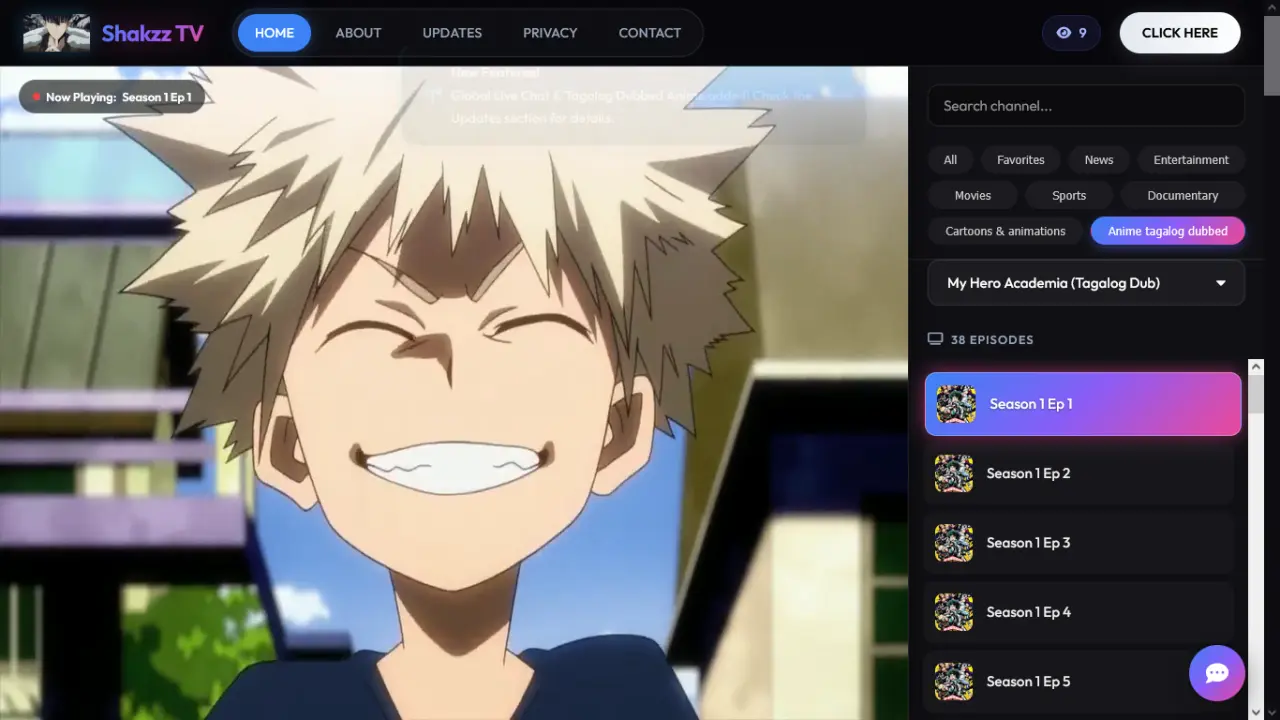1280x720 pixels.
Task: Click the Season 1 Ep 3 thumbnail
Action: 954,543
